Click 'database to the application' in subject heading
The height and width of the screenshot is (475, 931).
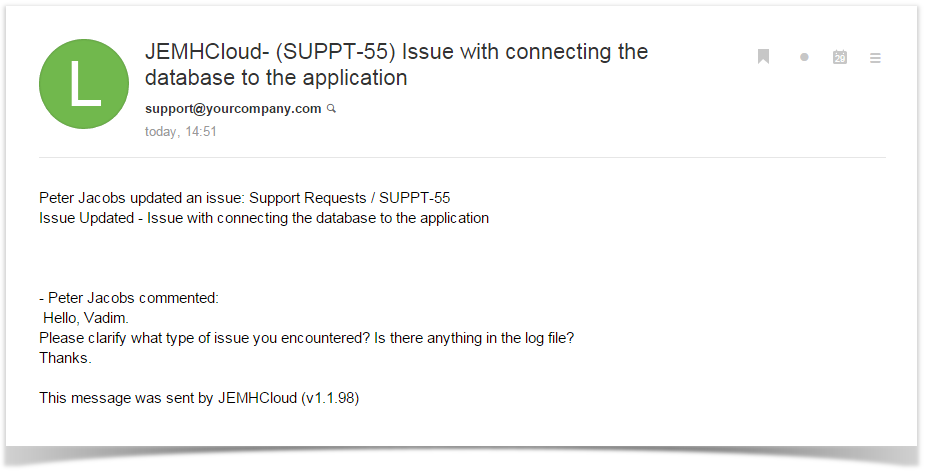point(276,78)
